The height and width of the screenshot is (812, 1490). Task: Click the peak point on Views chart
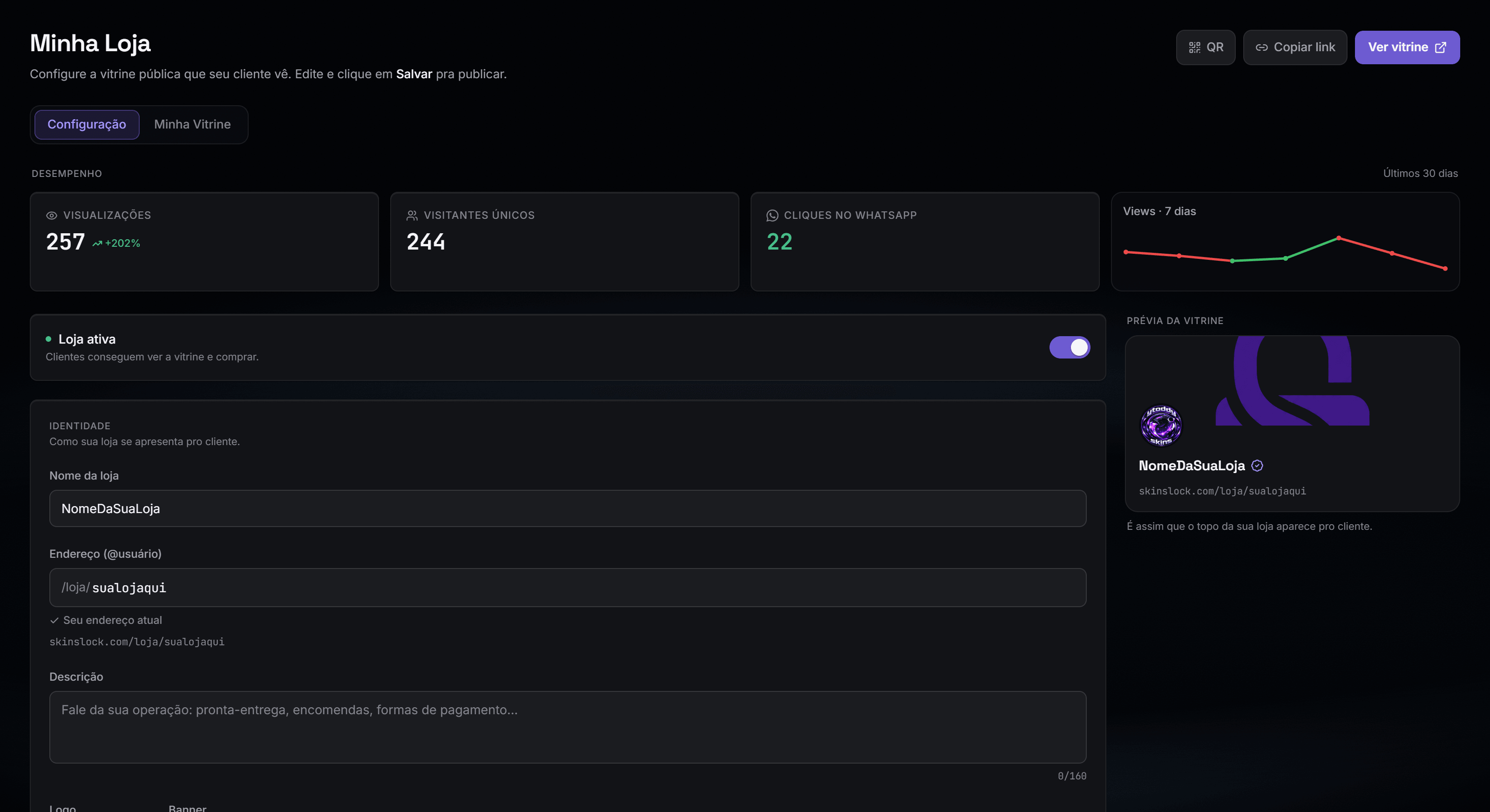pos(1339,238)
